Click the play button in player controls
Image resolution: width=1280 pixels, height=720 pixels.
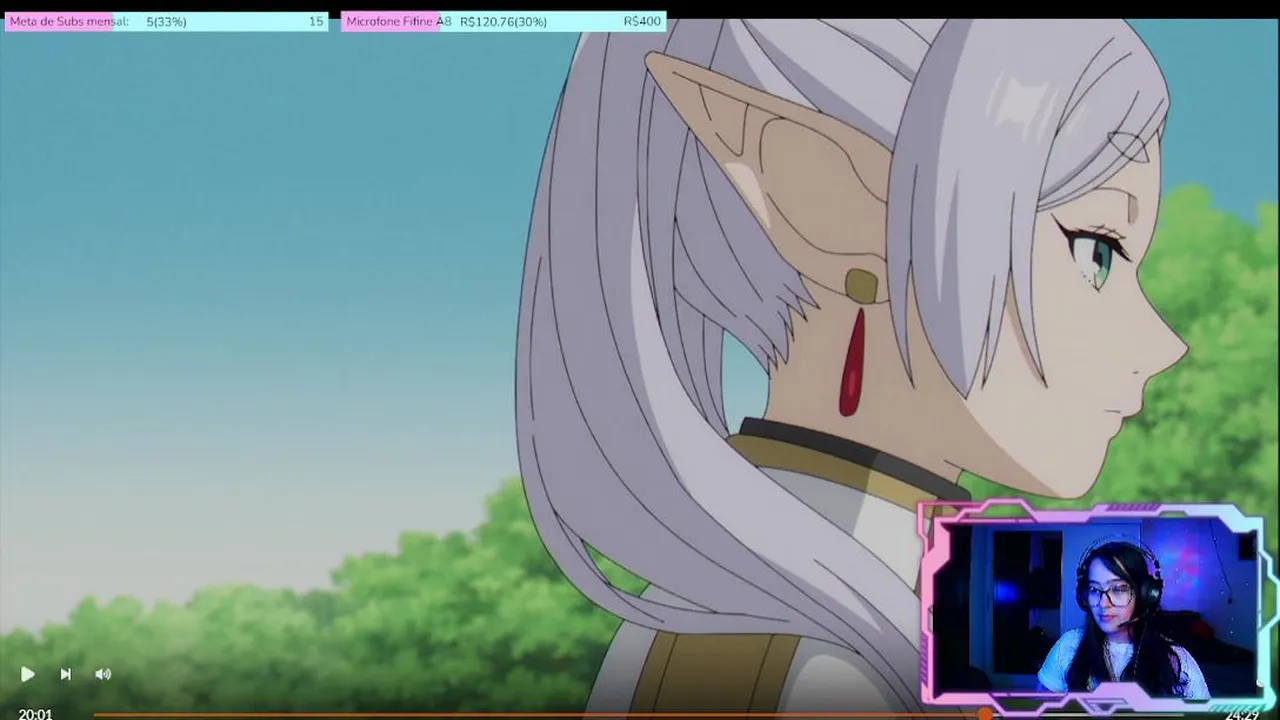pyautogui.click(x=28, y=674)
